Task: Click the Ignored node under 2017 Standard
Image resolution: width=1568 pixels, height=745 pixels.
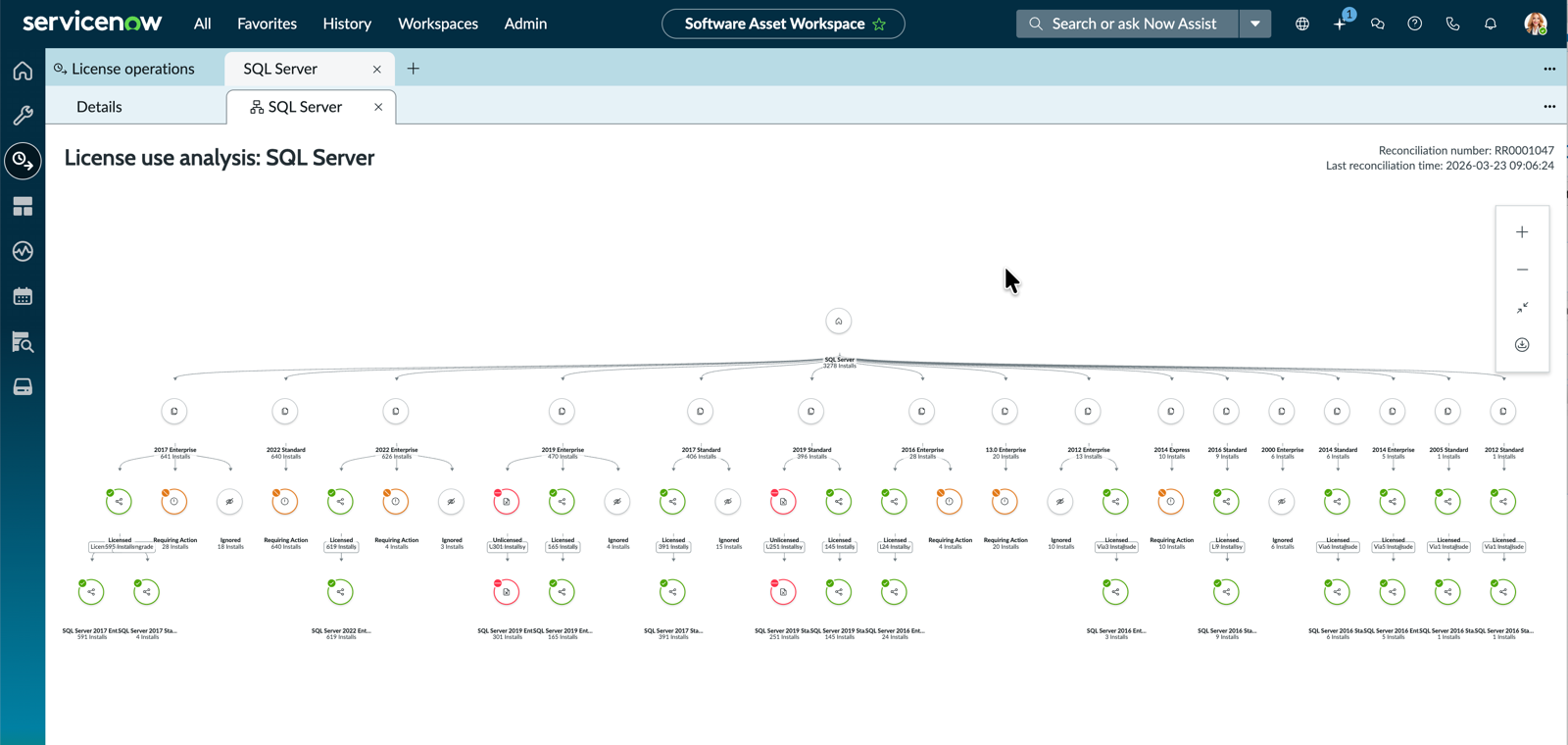Action: coord(728,502)
